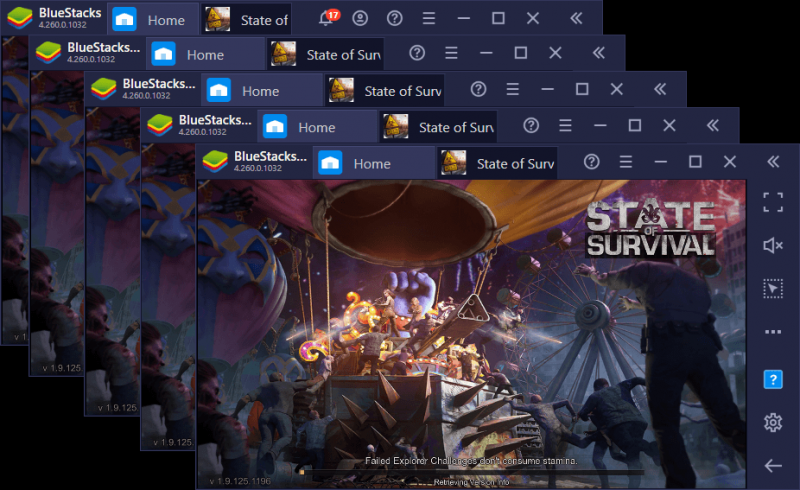Select State of Sur tab in the fourth window

(438, 127)
